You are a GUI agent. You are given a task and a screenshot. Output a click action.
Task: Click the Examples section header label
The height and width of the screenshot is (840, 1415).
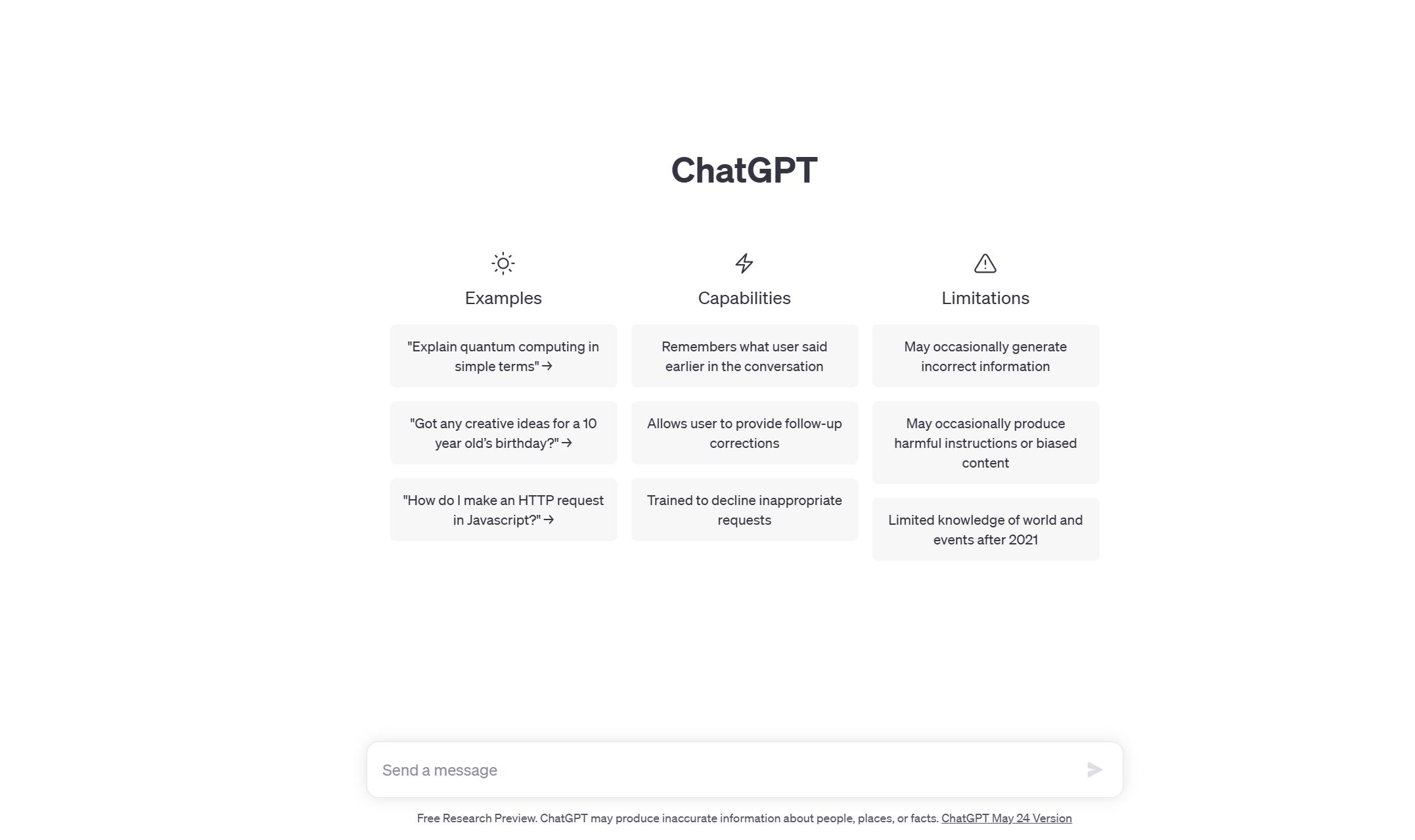(503, 298)
